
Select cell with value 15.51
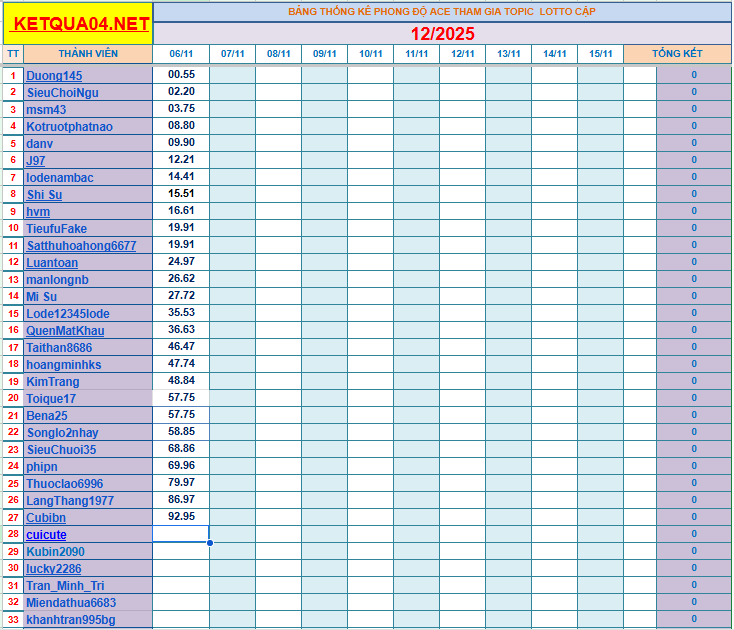tap(181, 194)
